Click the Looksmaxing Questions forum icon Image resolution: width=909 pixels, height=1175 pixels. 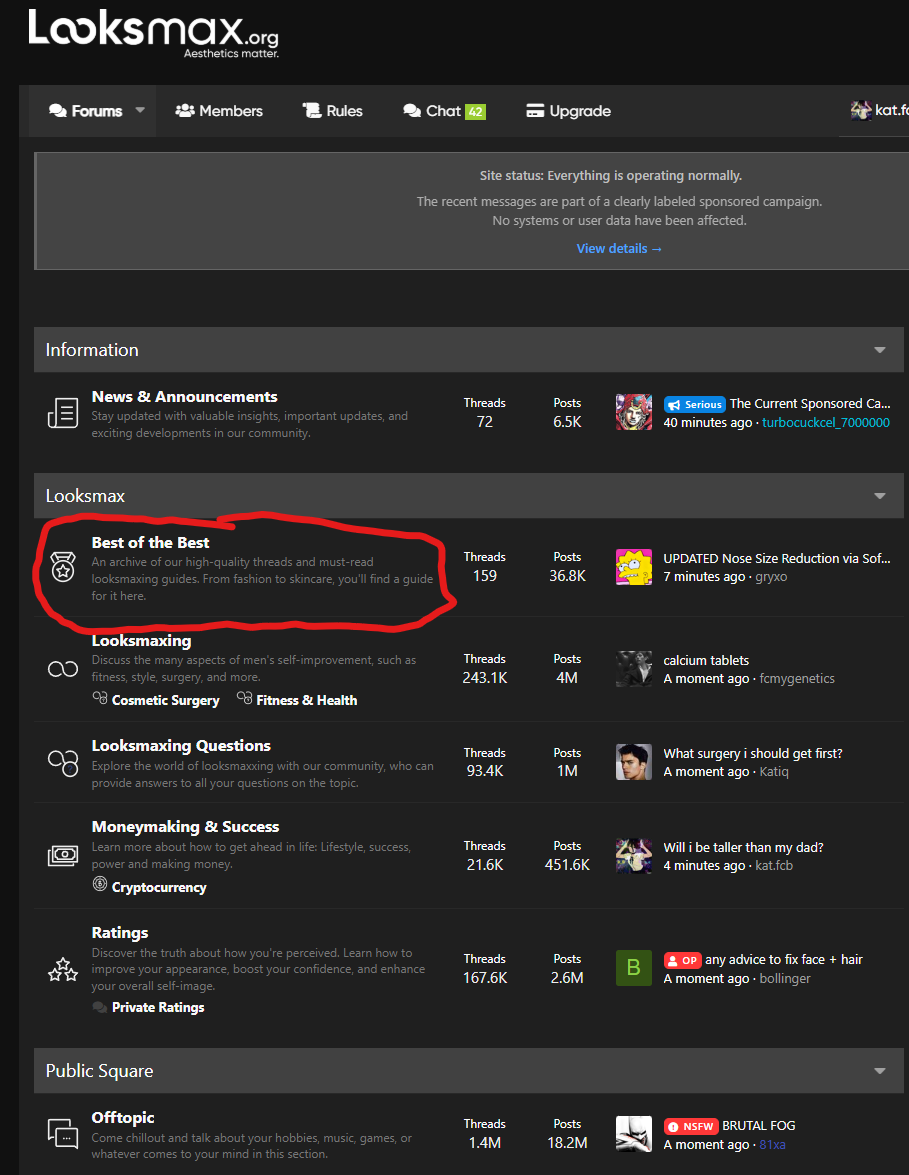(63, 762)
